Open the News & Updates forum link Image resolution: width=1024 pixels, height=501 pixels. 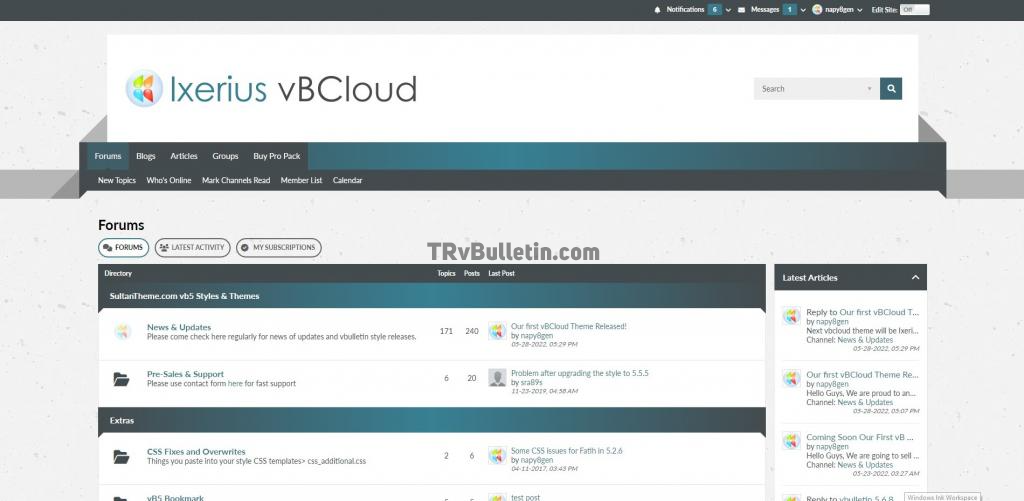[x=179, y=327]
